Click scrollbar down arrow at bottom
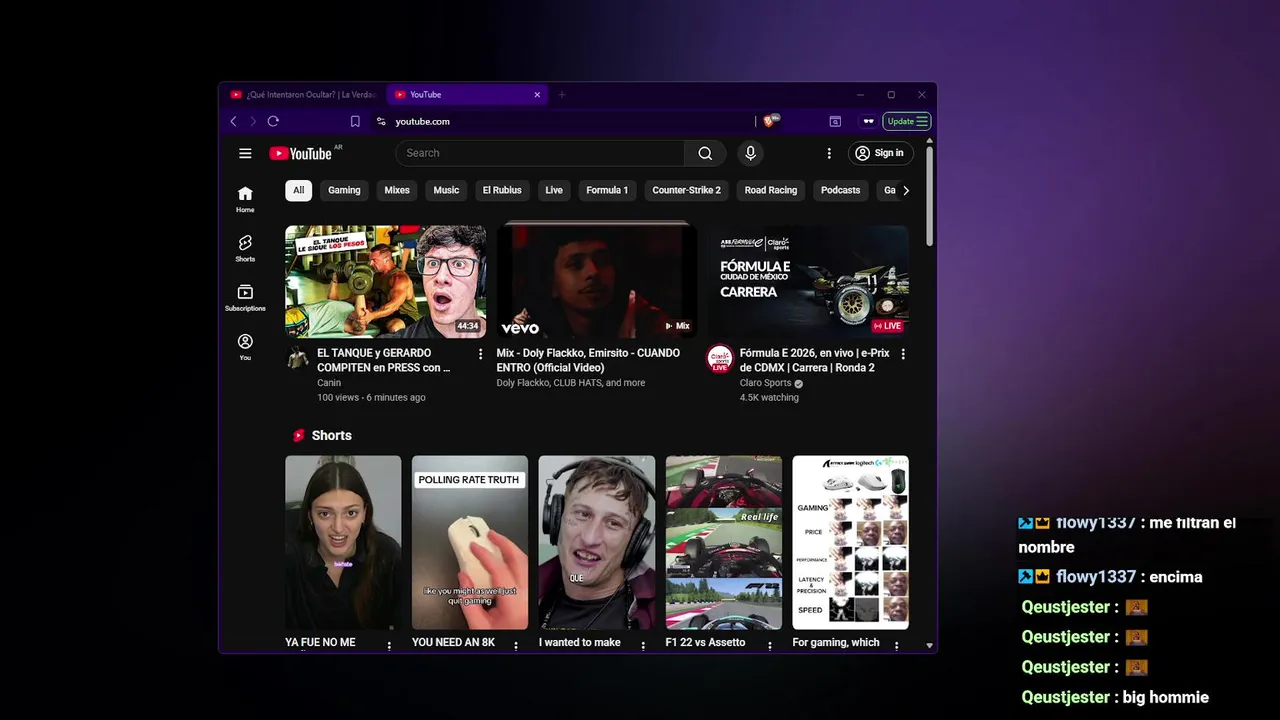The width and height of the screenshot is (1280, 720). click(x=929, y=646)
